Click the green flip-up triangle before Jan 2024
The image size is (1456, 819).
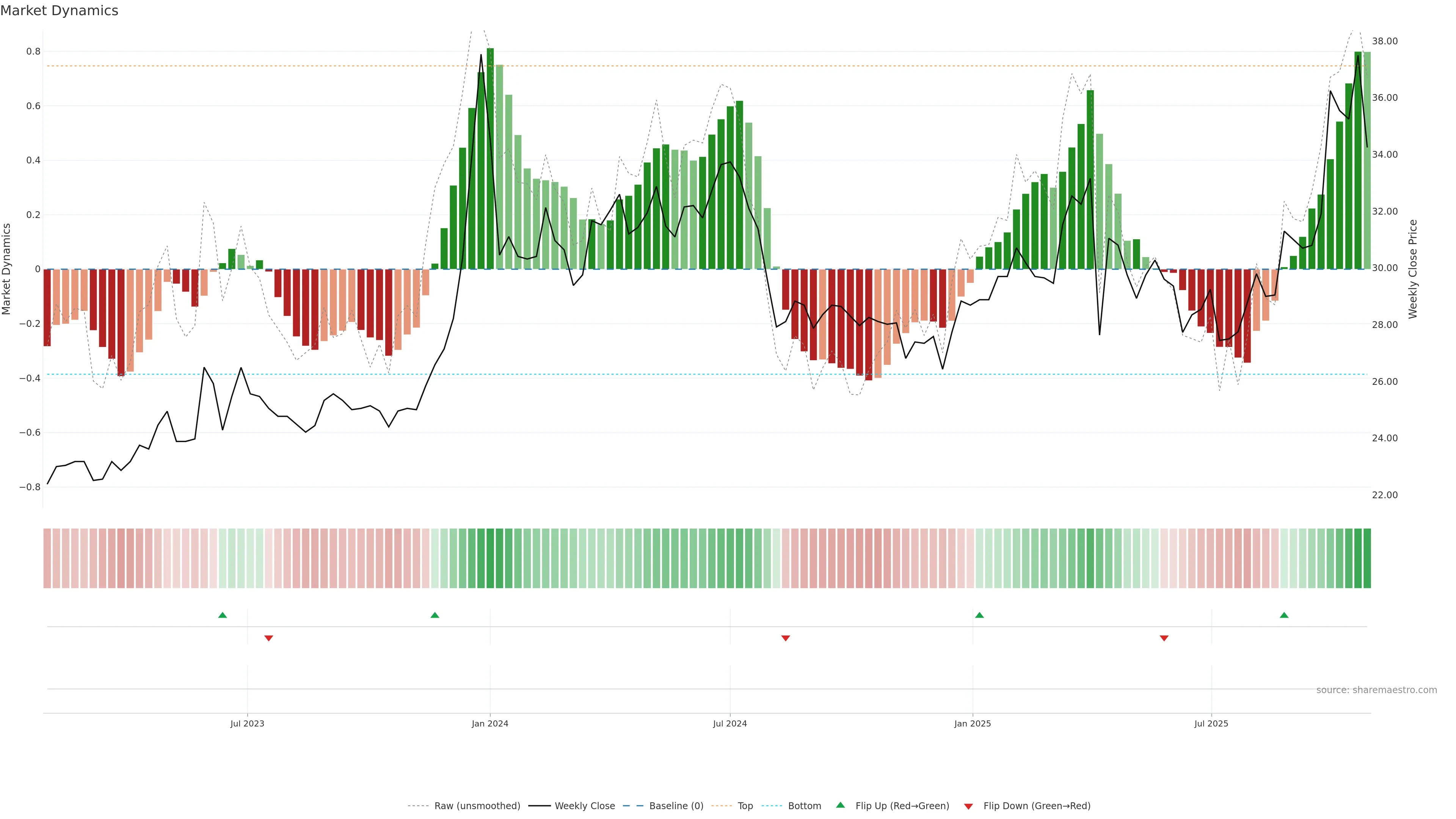click(x=435, y=615)
